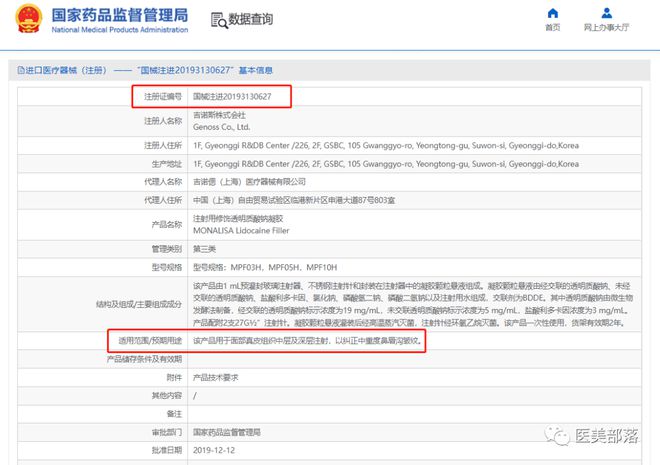Open the 产品技术要求 attachment link
This screenshot has width=660, height=465.
point(216,377)
